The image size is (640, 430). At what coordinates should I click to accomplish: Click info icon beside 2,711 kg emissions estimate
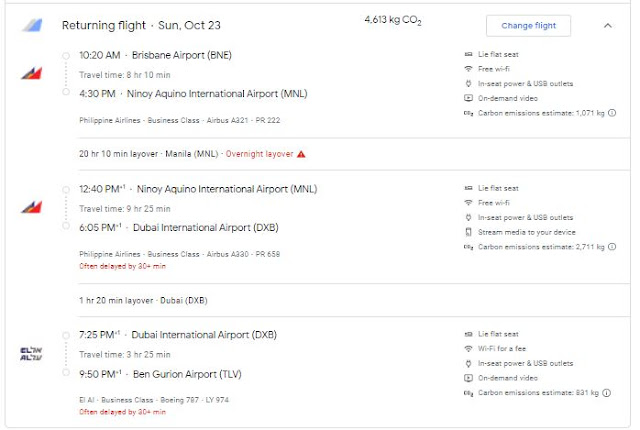point(611,247)
